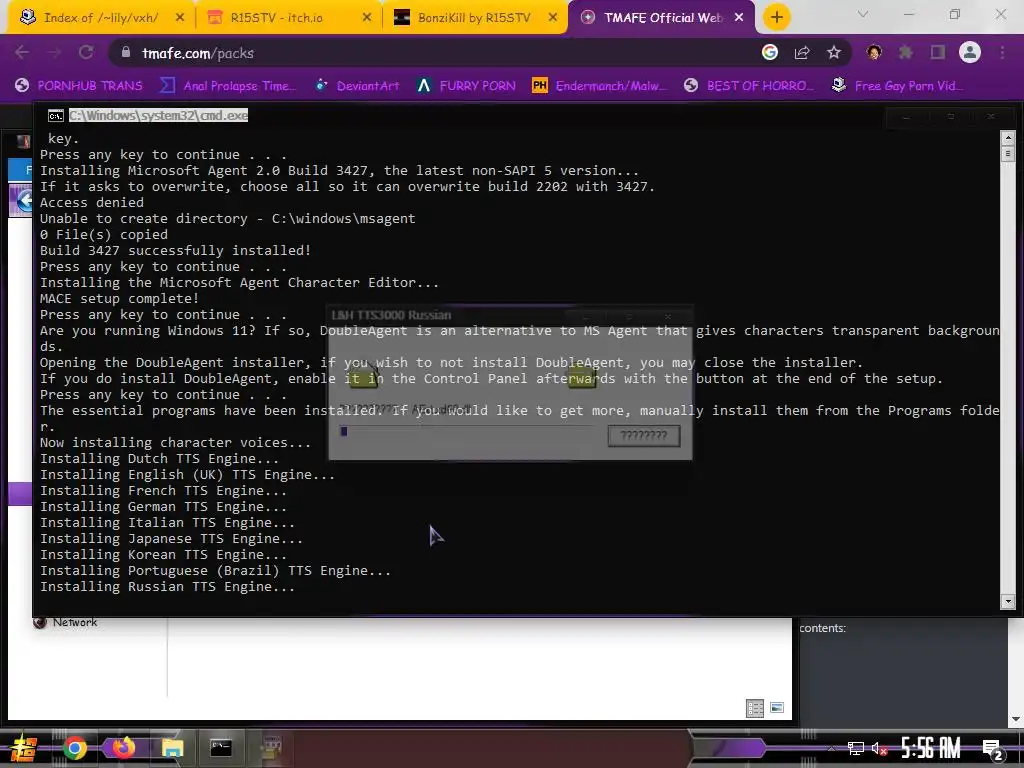This screenshot has height=768, width=1024.
Task: Select the "TMAFE Official Web" tab
Action: (x=661, y=18)
